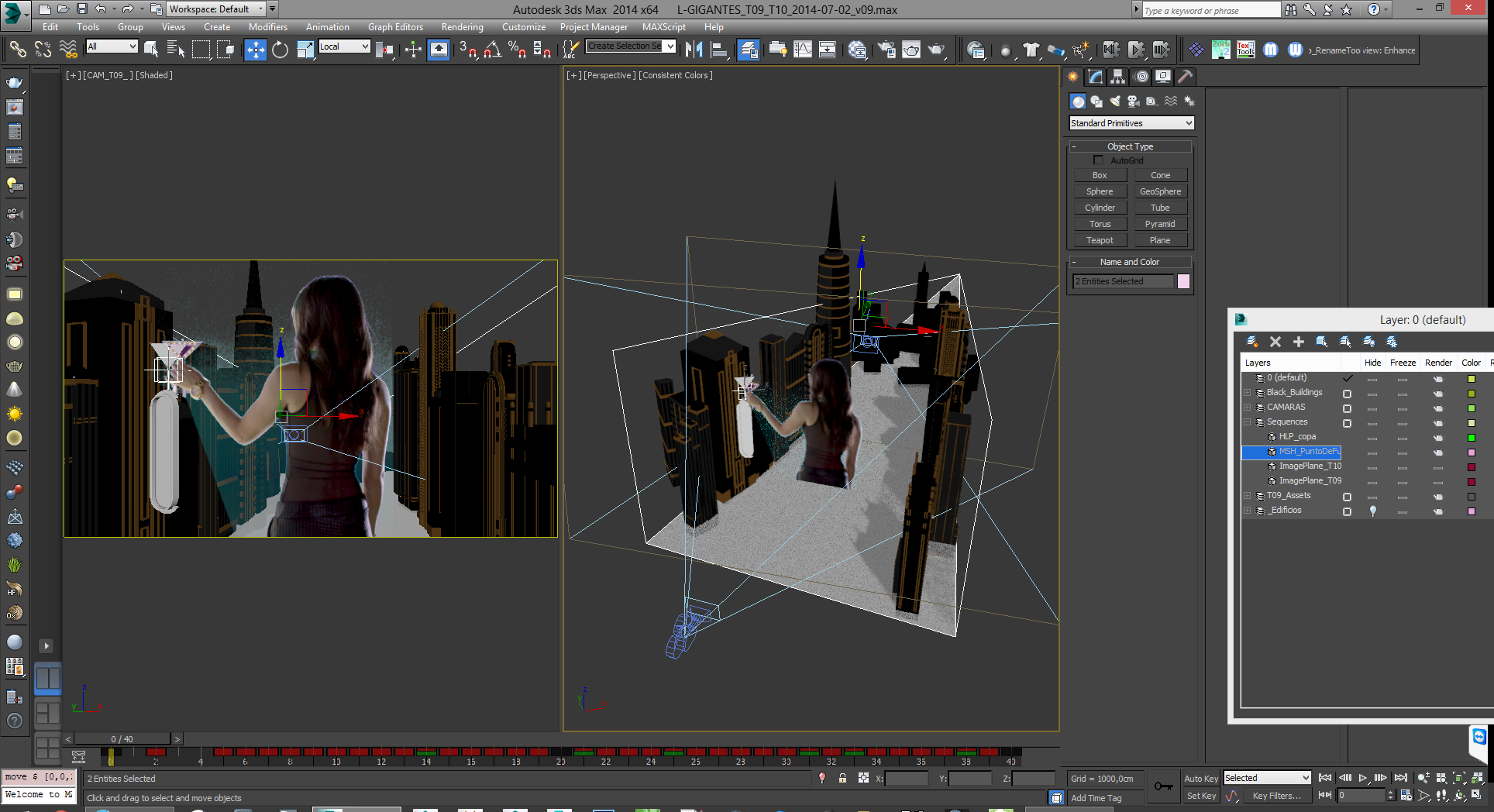Toggle the Angle Snap tool
Image resolution: width=1494 pixels, height=812 pixels.
pyautogui.click(x=492, y=50)
